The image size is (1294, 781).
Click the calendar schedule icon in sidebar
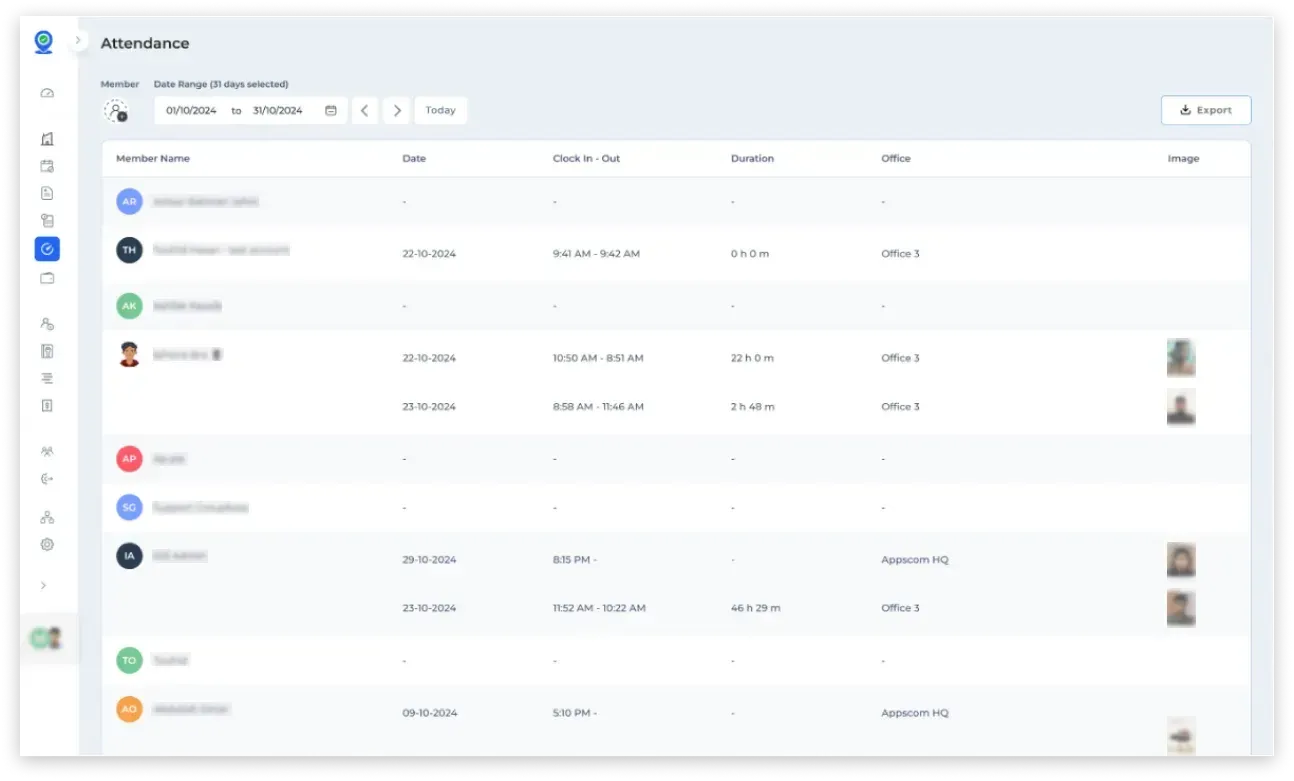tap(47, 166)
